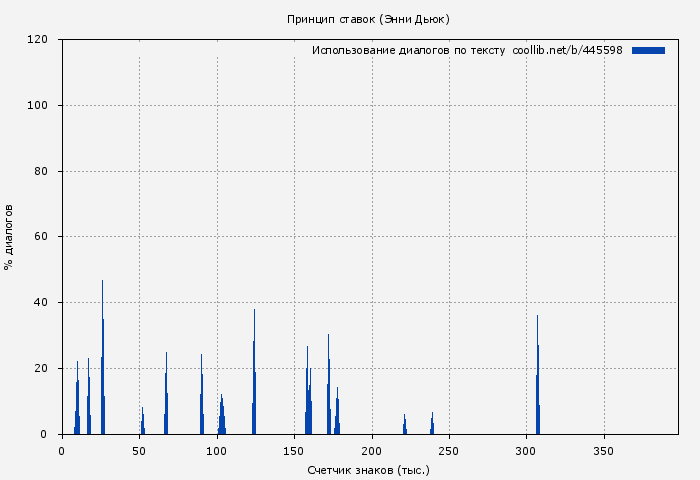Image resolution: width=700 pixels, height=480 pixels.
Task: Click the 200 tick label on the x-axis
Action: (372, 451)
